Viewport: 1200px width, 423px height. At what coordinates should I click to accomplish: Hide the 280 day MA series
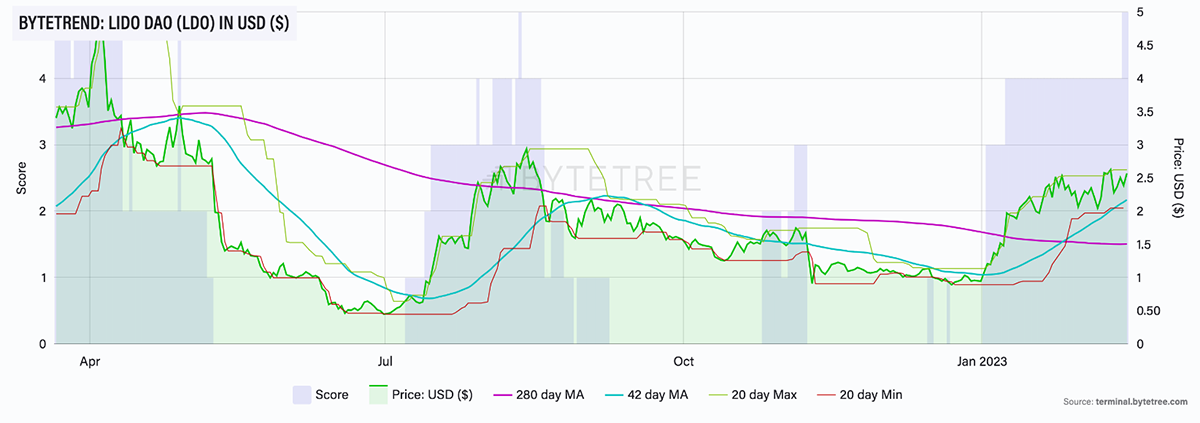540,394
